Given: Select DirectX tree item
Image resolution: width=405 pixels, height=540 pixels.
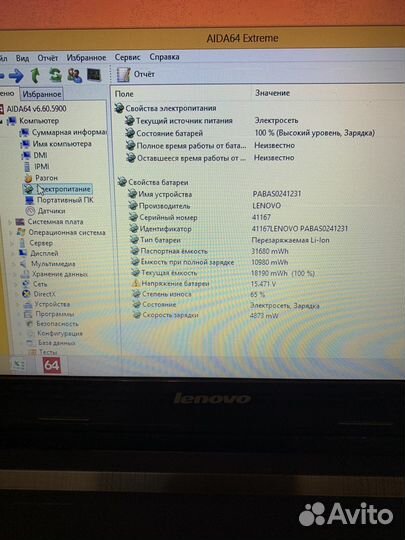Looking at the screenshot, I should point(39,294).
